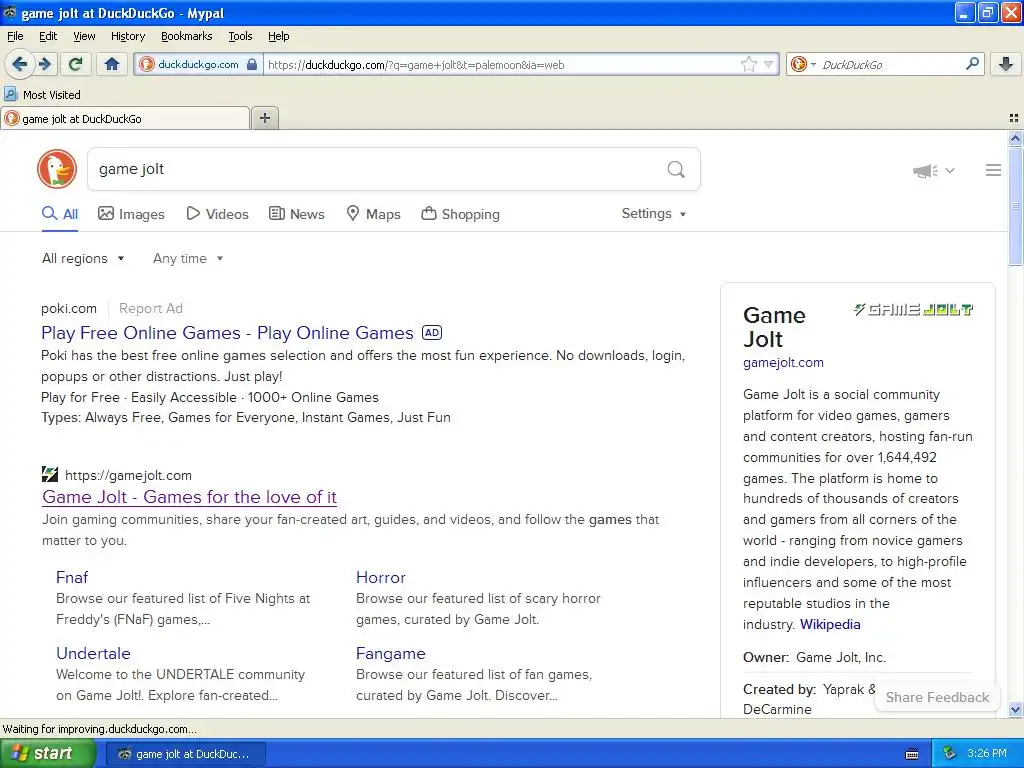Open the Fangame sitelink
The image size is (1024, 768).
[x=391, y=653]
